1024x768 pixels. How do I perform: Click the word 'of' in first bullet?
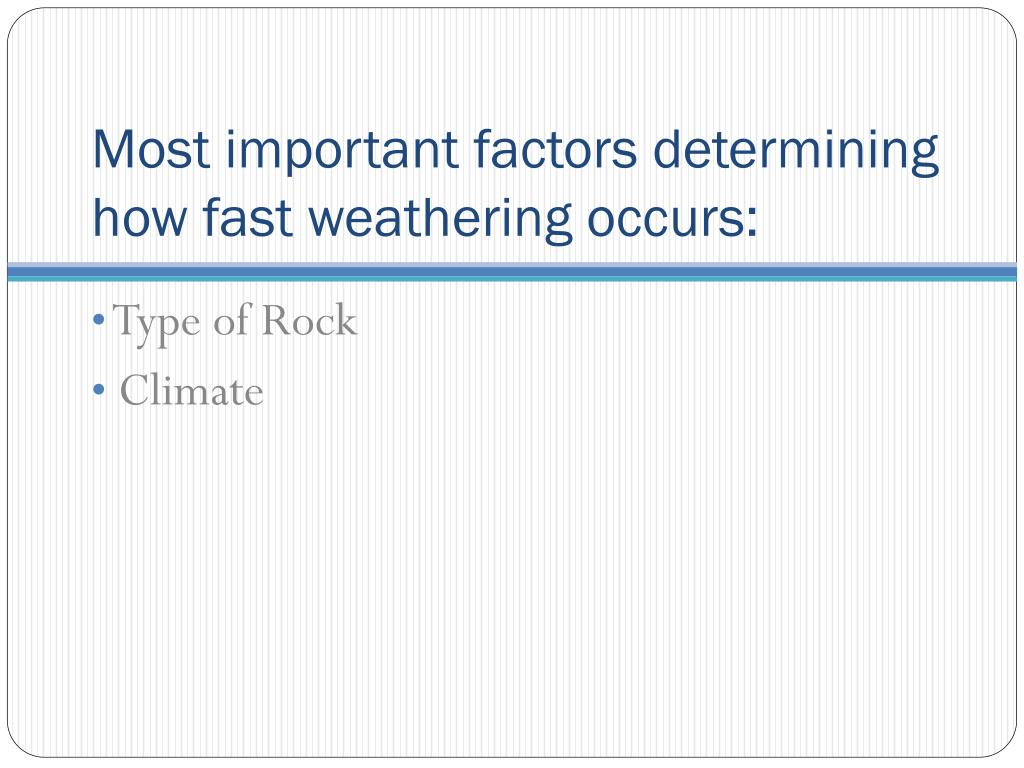click(232, 320)
